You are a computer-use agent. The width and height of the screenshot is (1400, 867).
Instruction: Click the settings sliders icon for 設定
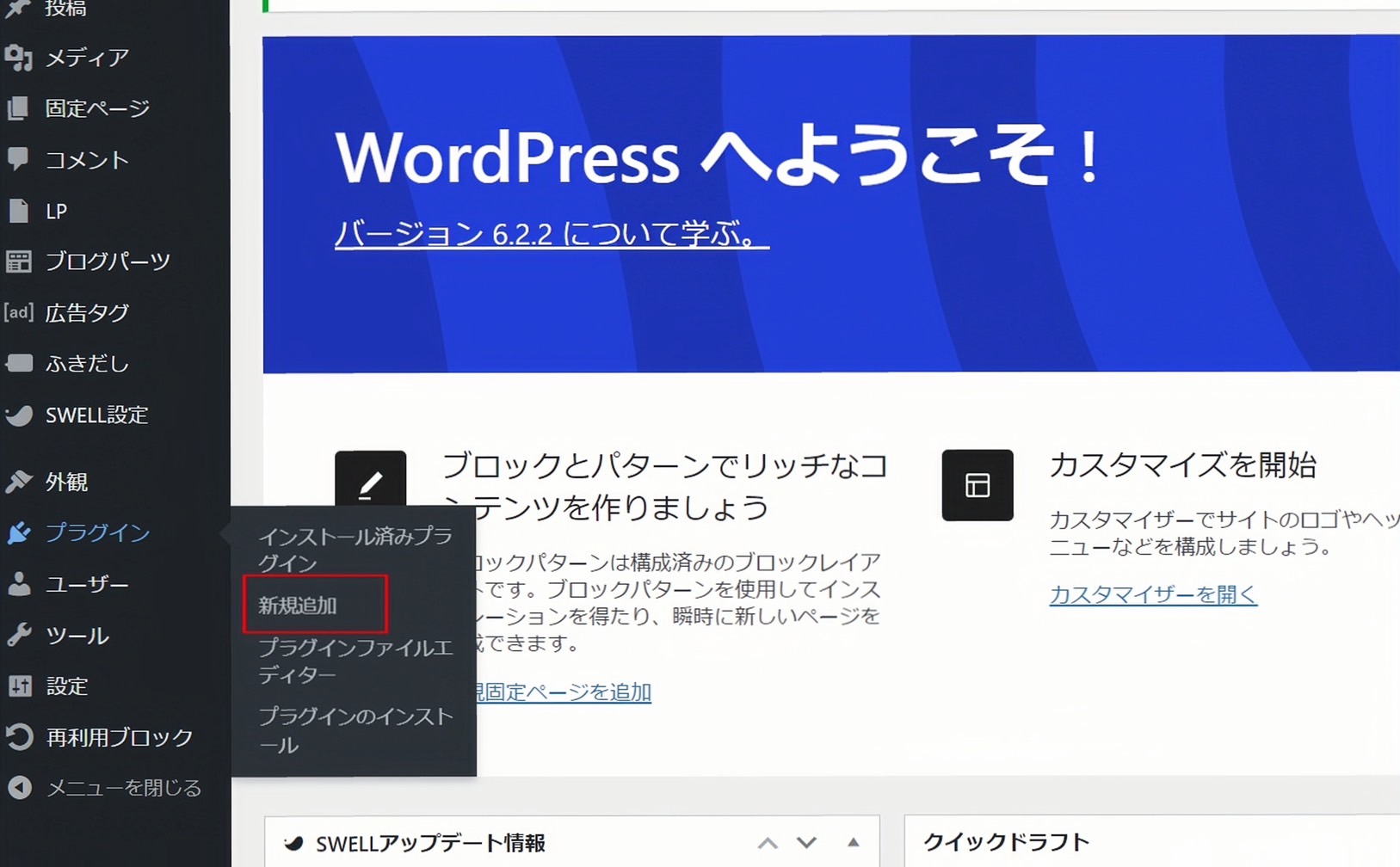click(x=19, y=686)
